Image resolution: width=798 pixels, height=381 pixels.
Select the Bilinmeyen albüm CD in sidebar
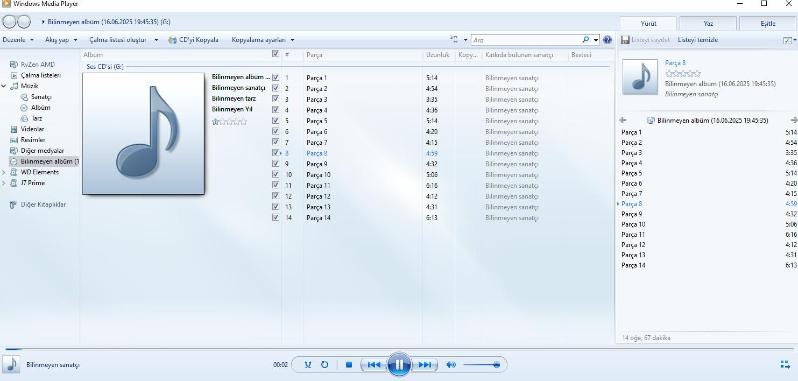click(x=44, y=161)
